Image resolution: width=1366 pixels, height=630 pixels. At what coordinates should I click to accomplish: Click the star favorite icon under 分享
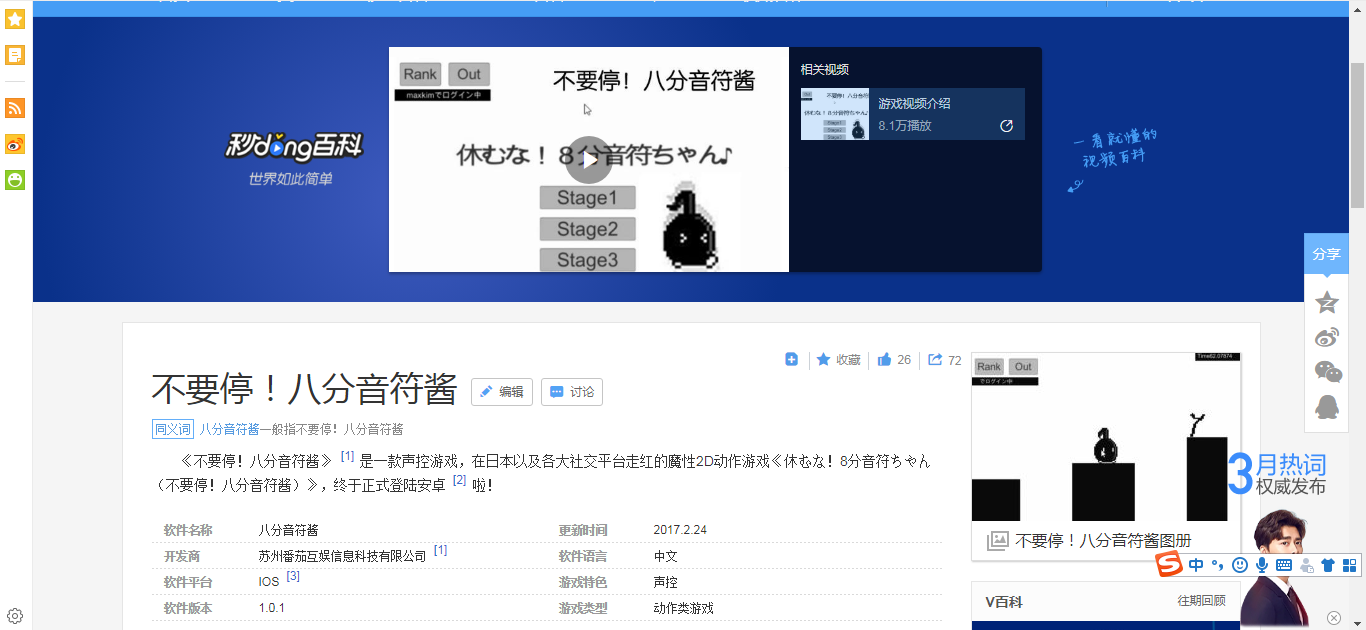(1327, 302)
